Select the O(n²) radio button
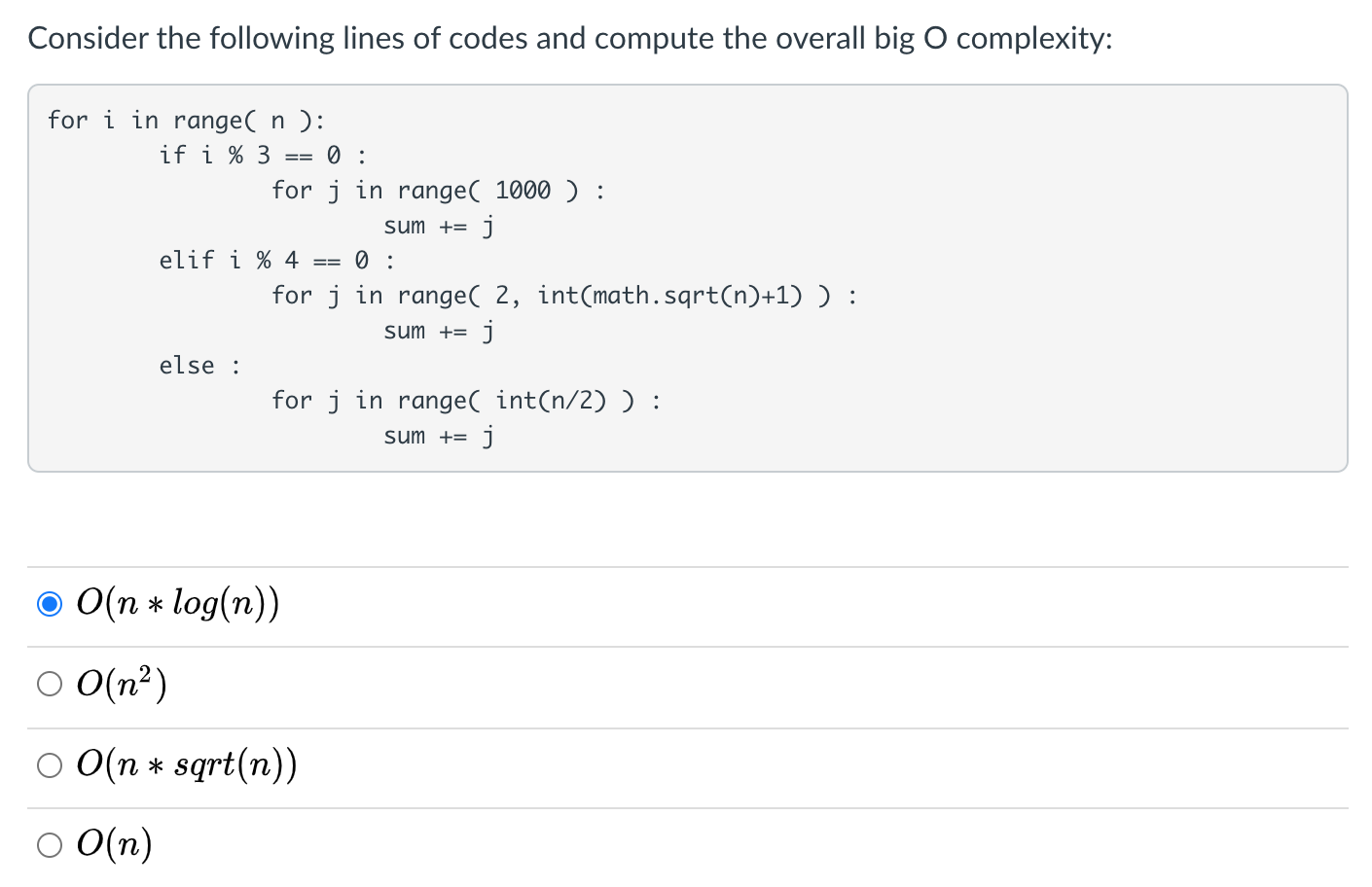The width and height of the screenshot is (1372, 887). tap(50, 683)
